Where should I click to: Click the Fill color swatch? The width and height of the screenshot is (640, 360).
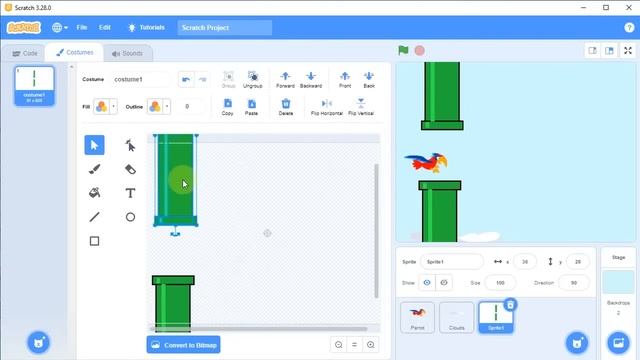pyautogui.click(x=101, y=107)
